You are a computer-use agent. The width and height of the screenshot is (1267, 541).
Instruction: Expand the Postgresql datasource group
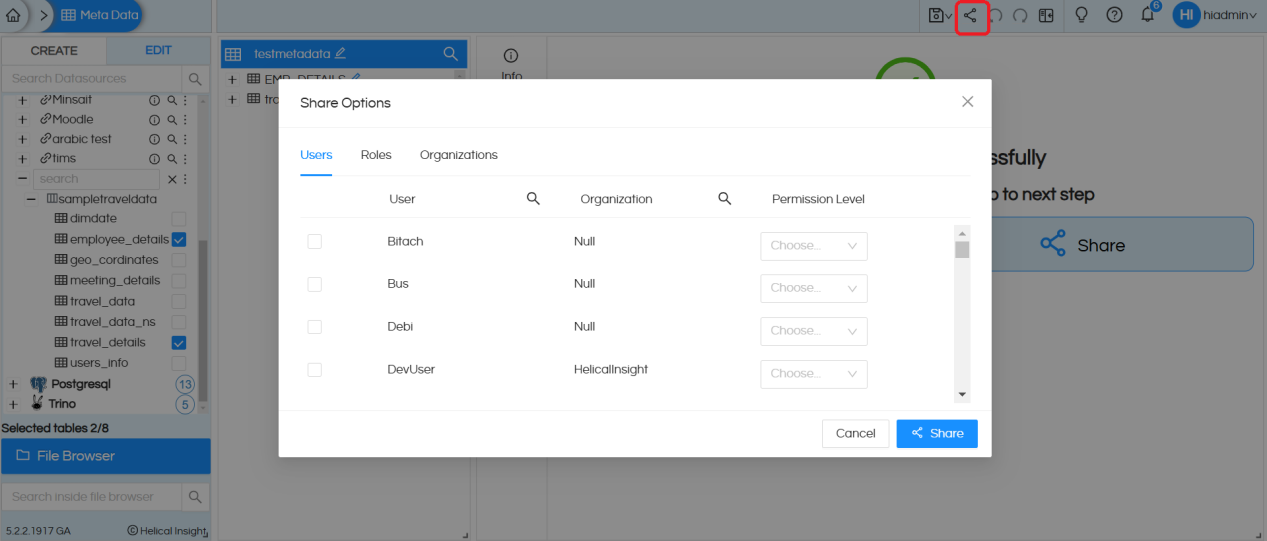[13, 384]
